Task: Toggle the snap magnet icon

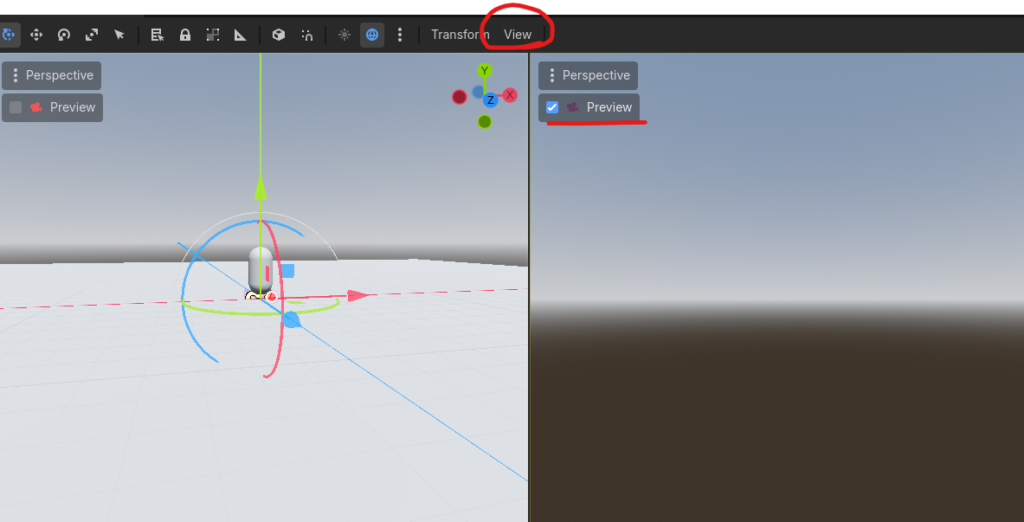Action: pos(307,35)
